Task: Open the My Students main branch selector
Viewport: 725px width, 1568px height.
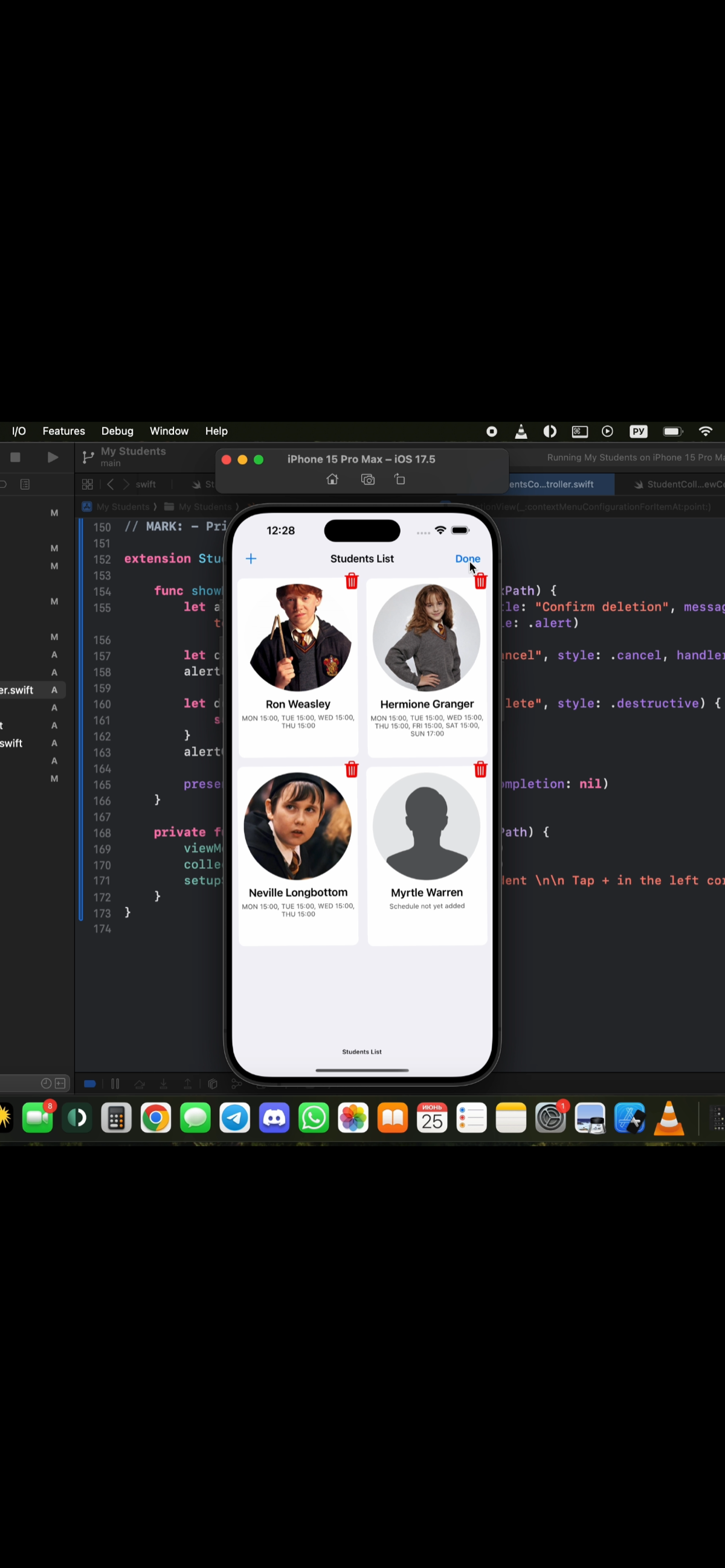Action: (125, 456)
